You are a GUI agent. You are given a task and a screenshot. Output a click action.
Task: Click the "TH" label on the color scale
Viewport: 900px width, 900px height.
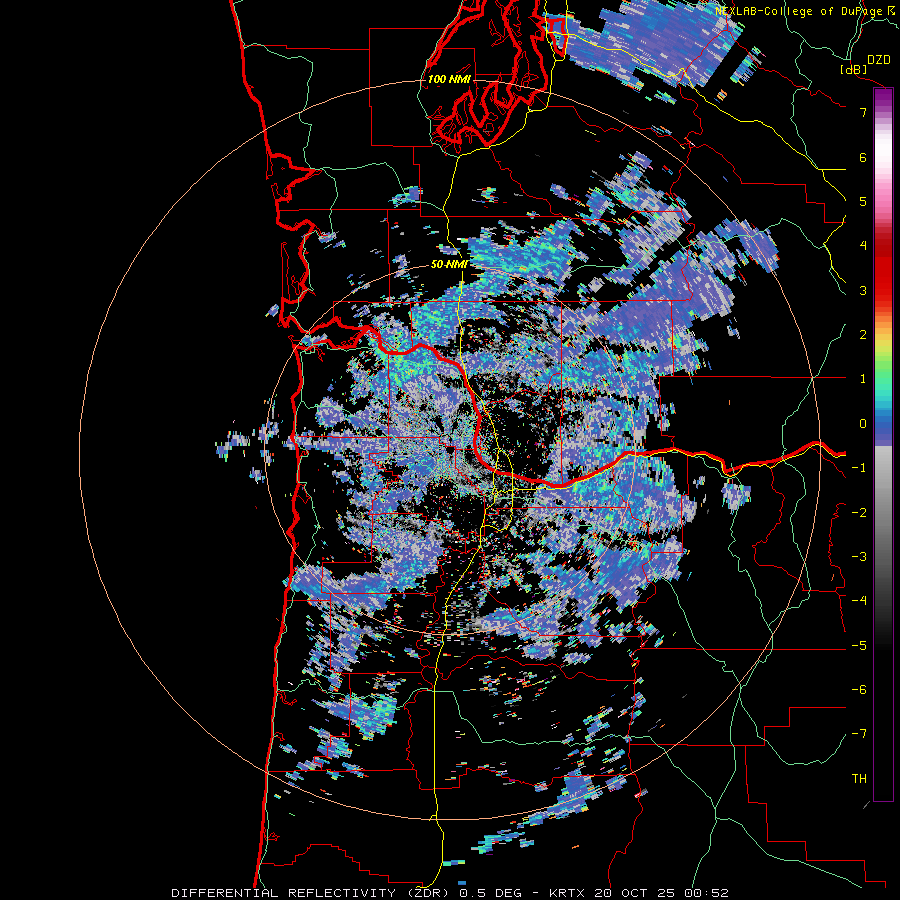(x=859, y=779)
